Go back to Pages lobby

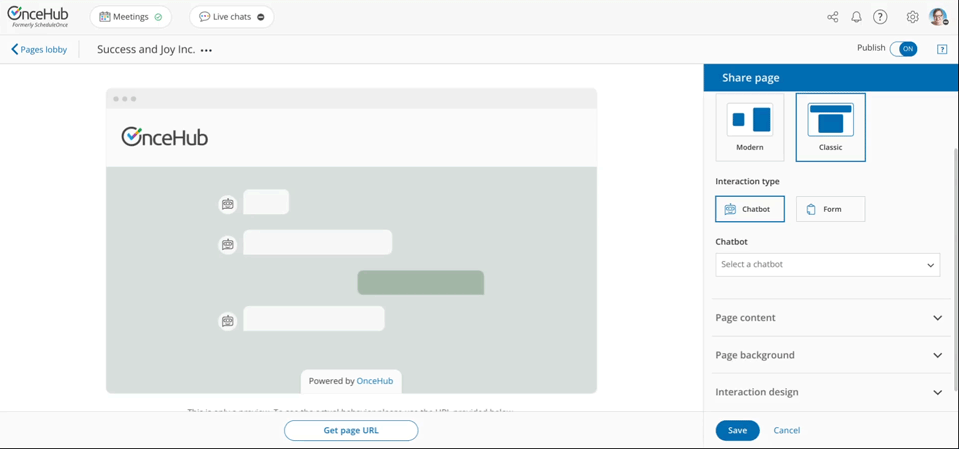[x=39, y=50]
